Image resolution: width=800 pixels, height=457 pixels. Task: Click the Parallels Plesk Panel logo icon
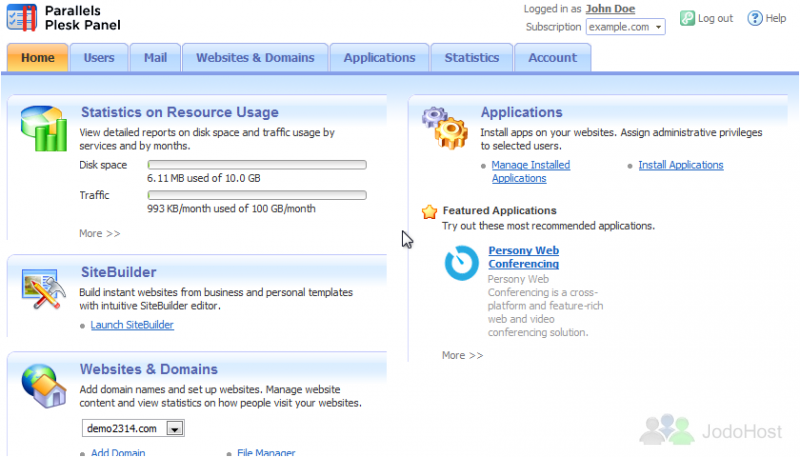(x=22, y=17)
